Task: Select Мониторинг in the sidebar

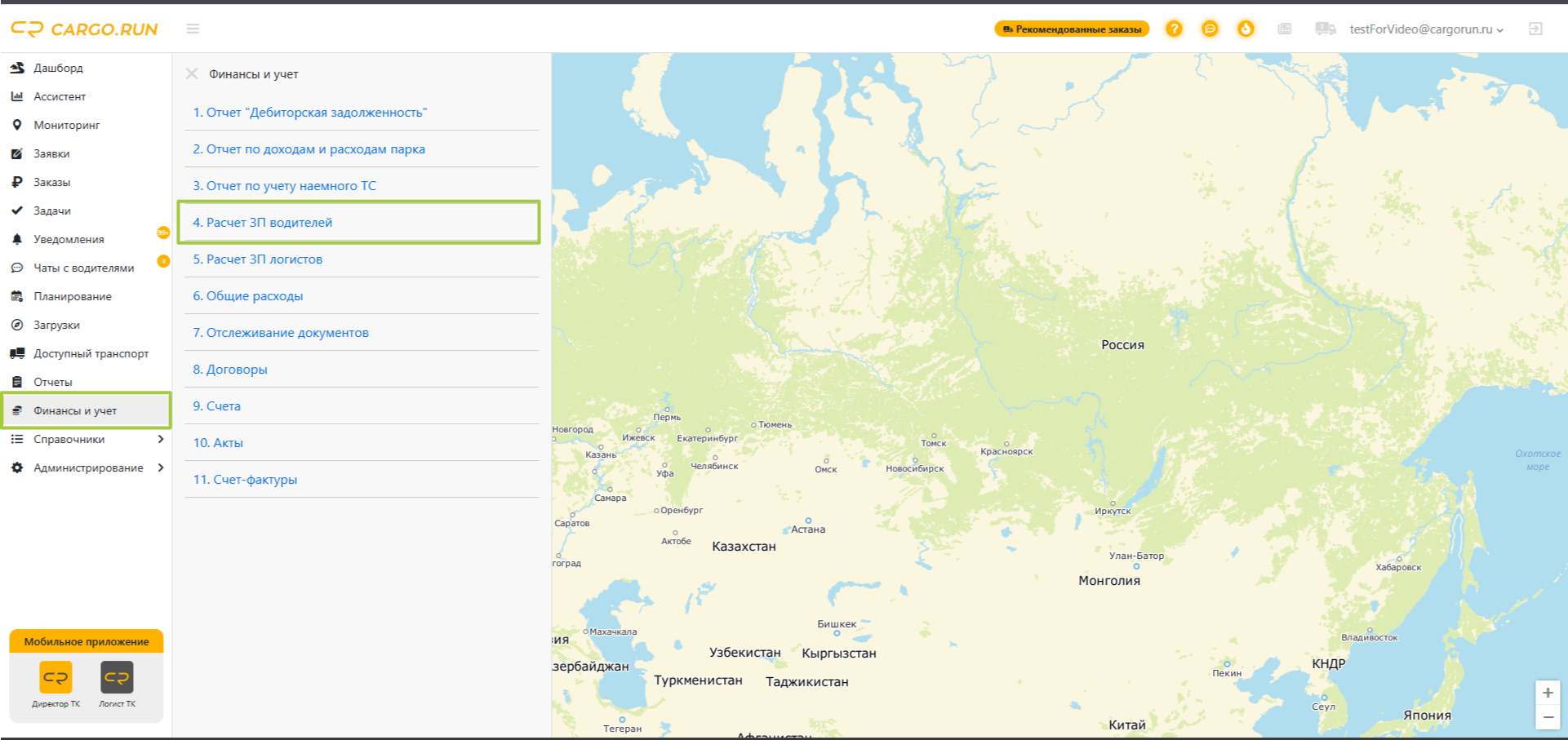Action: pyautogui.click(x=66, y=125)
